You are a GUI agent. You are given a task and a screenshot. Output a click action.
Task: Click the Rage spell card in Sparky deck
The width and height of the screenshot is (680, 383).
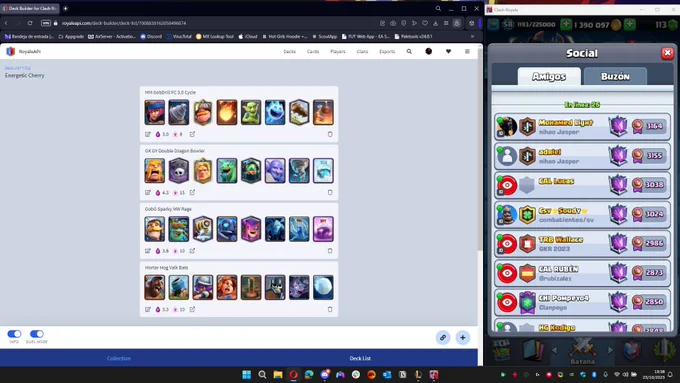click(324, 229)
